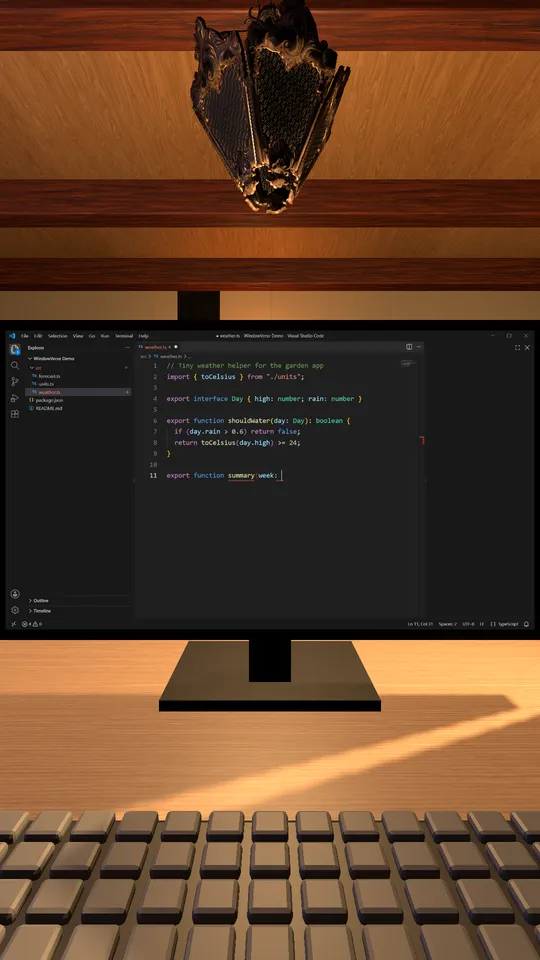
Task: Open the File menu
Action: point(25,336)
